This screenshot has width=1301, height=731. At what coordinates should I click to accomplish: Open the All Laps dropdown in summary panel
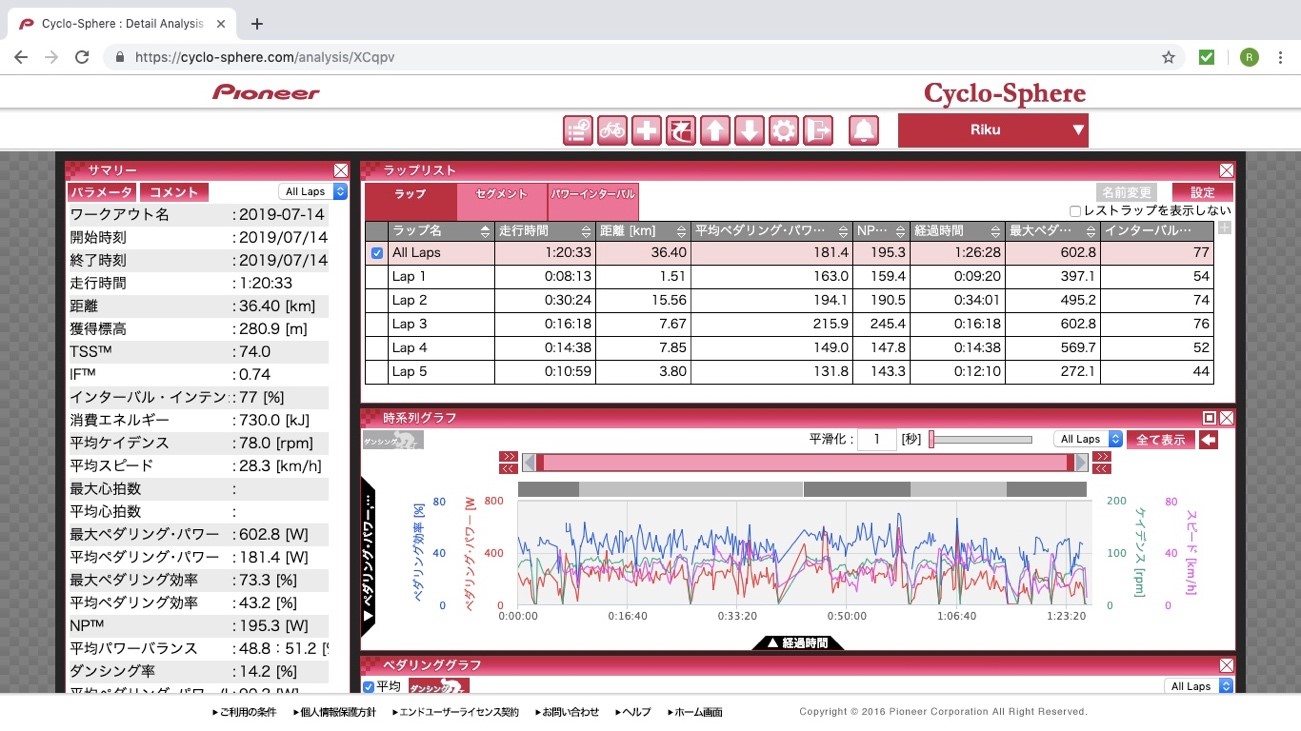(312, 192)
